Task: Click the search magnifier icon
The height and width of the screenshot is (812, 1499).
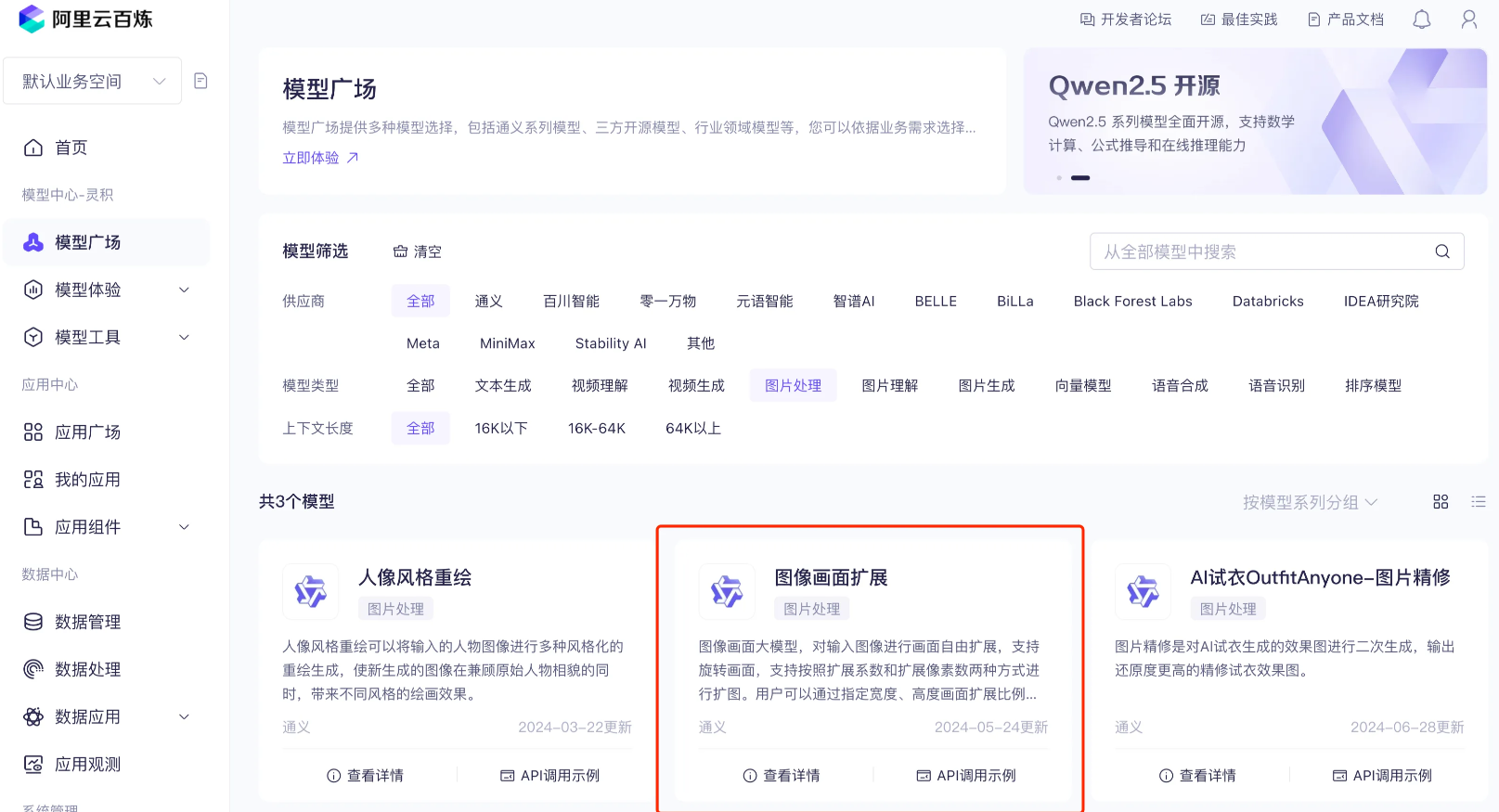Action: pos(1441,251)
